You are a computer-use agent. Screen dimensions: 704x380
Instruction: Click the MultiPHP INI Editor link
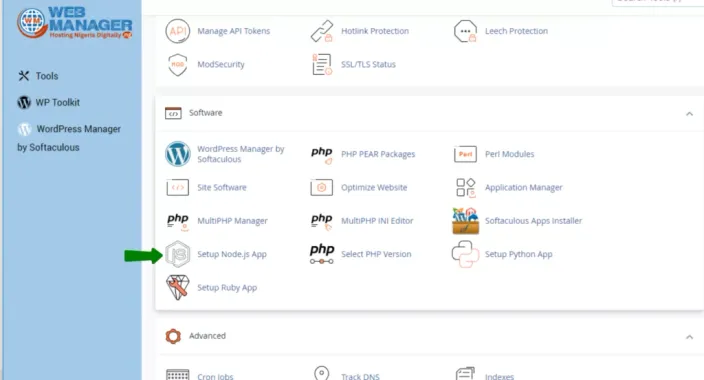377,221
